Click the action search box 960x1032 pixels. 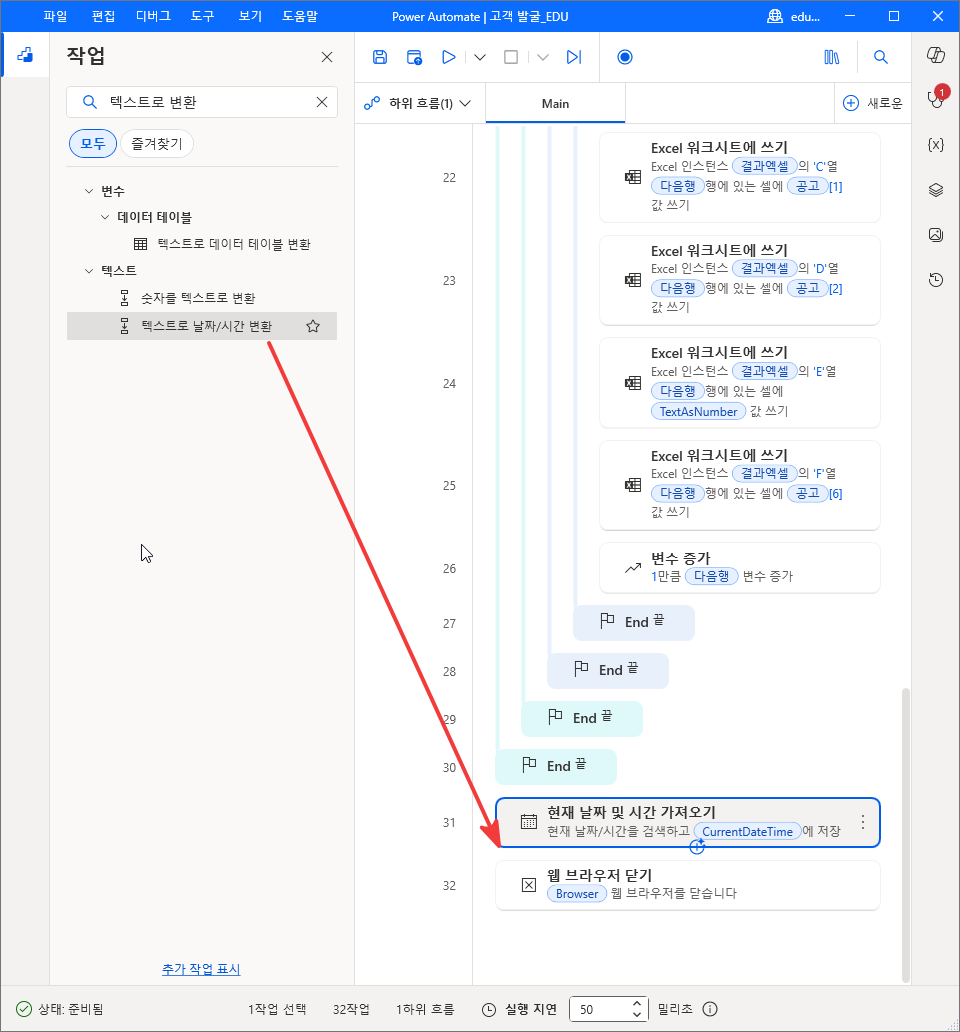pos(202,102)
